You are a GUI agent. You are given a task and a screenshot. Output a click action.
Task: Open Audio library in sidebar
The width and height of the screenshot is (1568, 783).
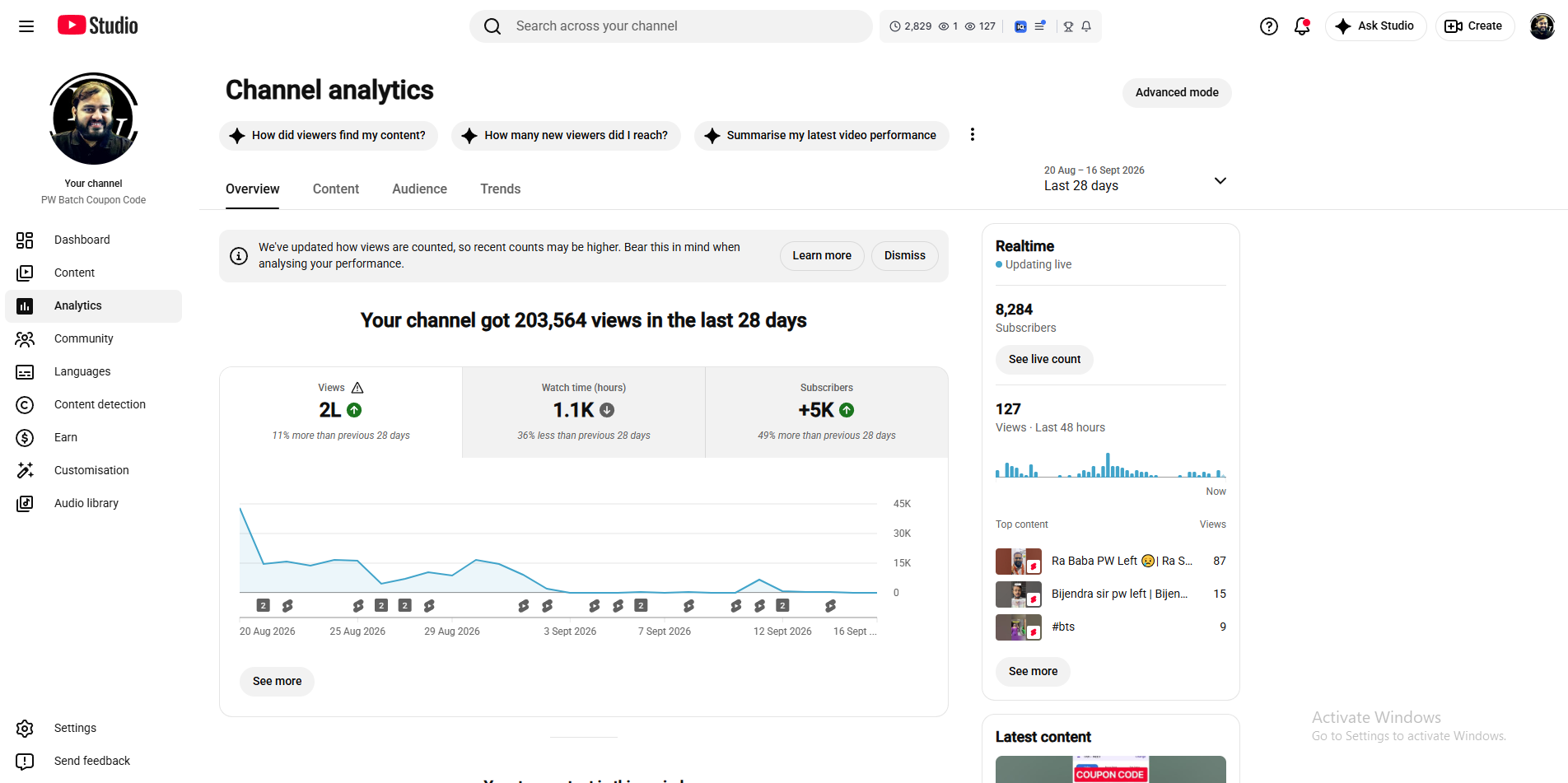coord(93,503)
